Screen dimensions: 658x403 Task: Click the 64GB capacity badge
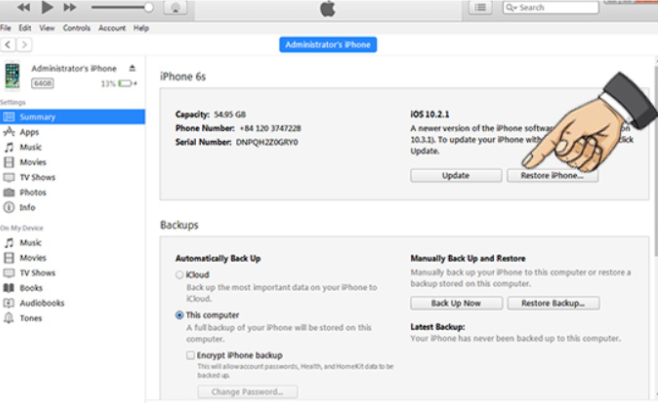[x=42, y=83]
